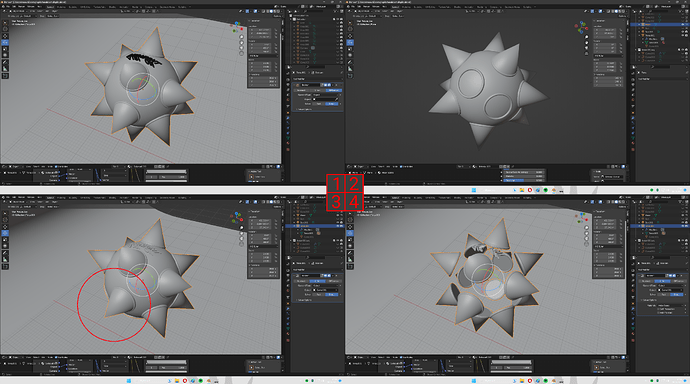Viewport: 690px width, 384px height.
Task: Choose Difference operation in top-left Boolean modifier
Action: point(334,90)
